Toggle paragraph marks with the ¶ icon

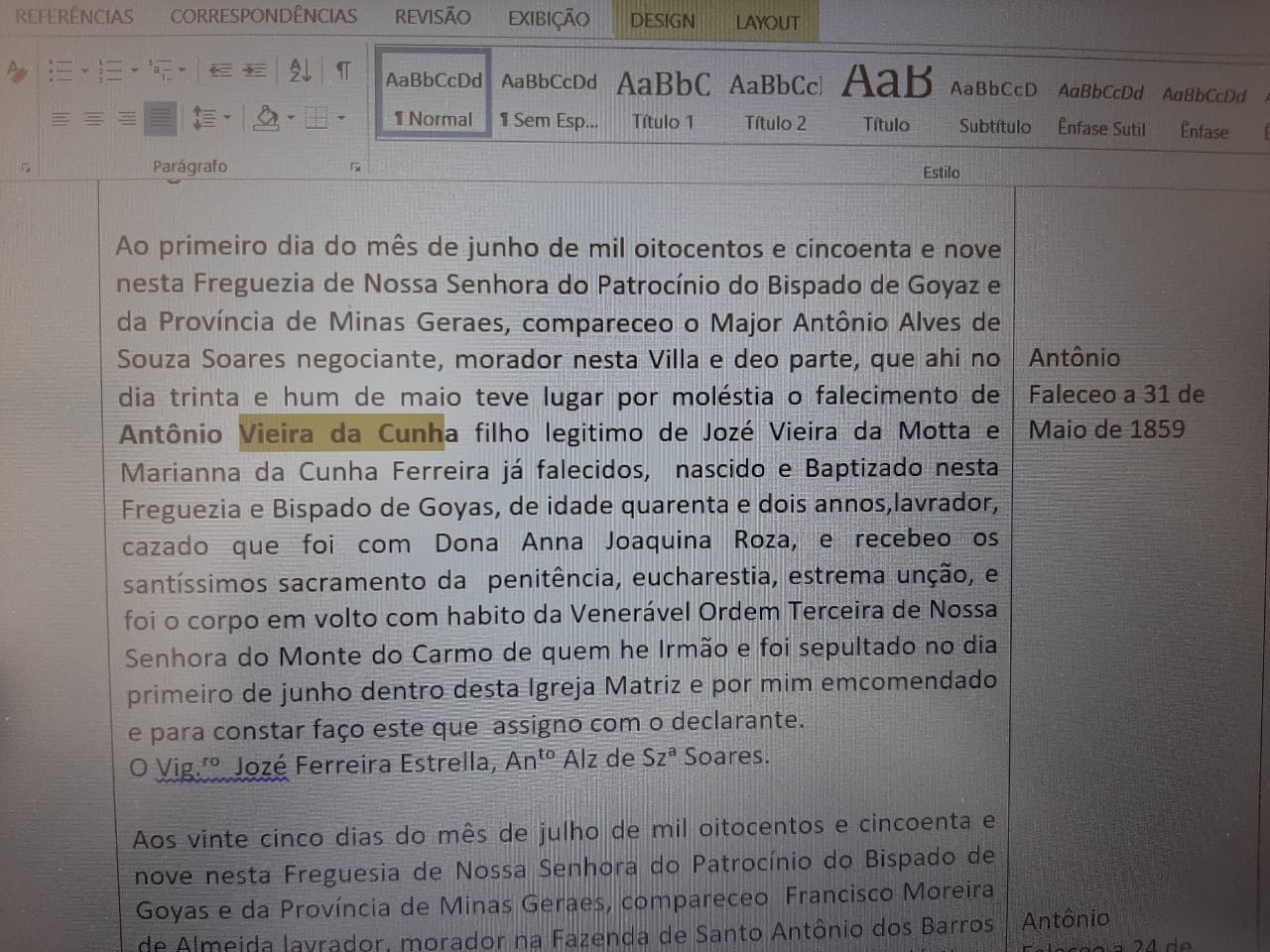click(343, 72)
